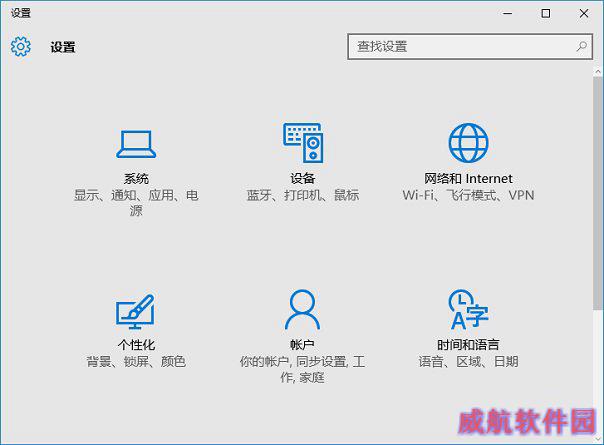Click the 查找设置 search field
Screen dimensions: 604x445
pos(470,47)
